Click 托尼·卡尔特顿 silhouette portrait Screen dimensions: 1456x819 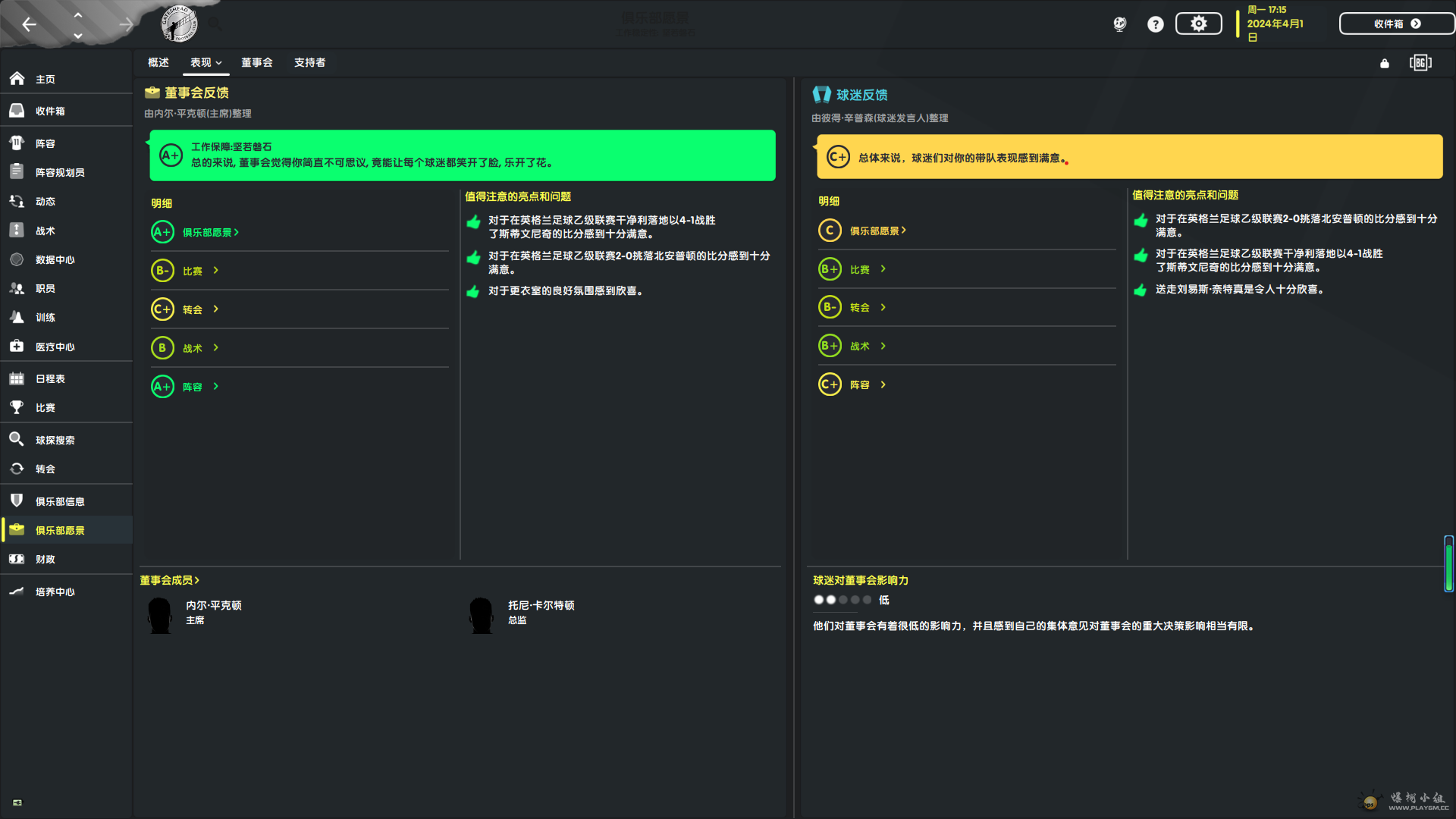pos(482,615)
